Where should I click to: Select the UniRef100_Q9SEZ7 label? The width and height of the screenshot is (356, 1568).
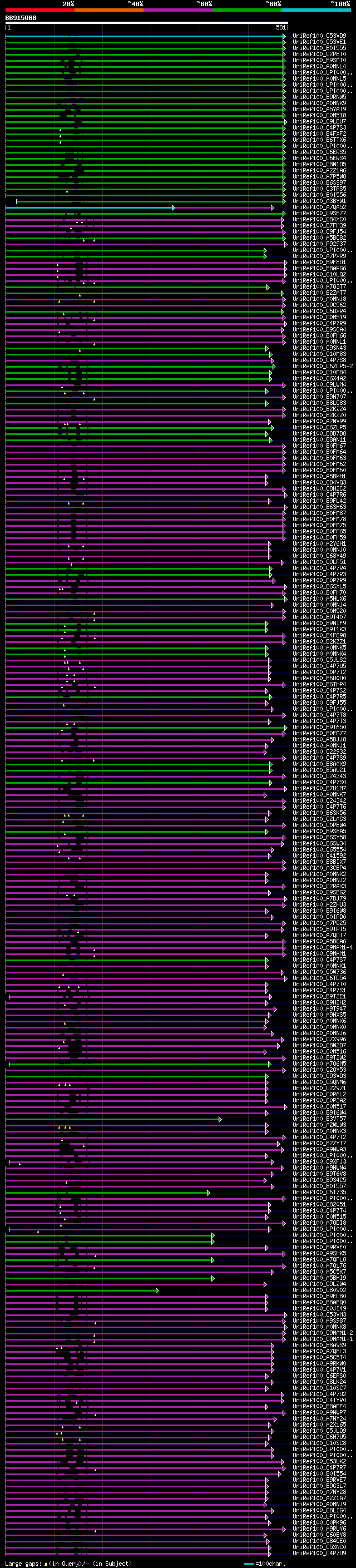point(319,214)
